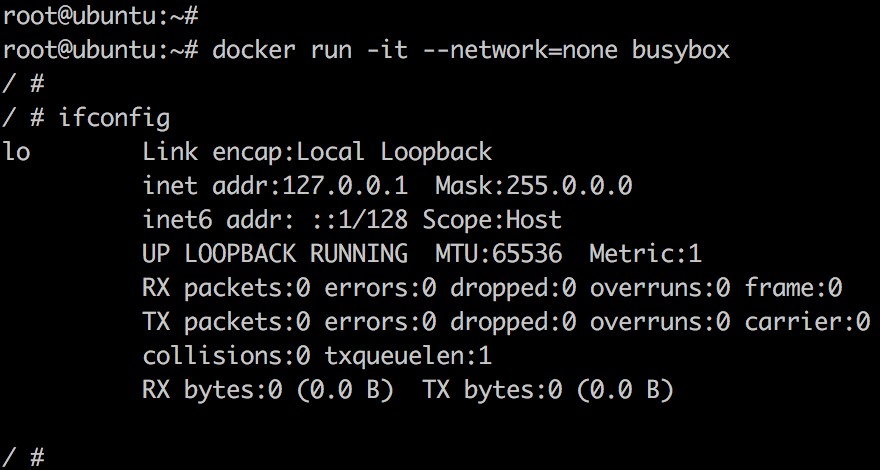Click the carrier:0 field
The width and height of the screenshot is (880, 470).
[x=807, y=323]
